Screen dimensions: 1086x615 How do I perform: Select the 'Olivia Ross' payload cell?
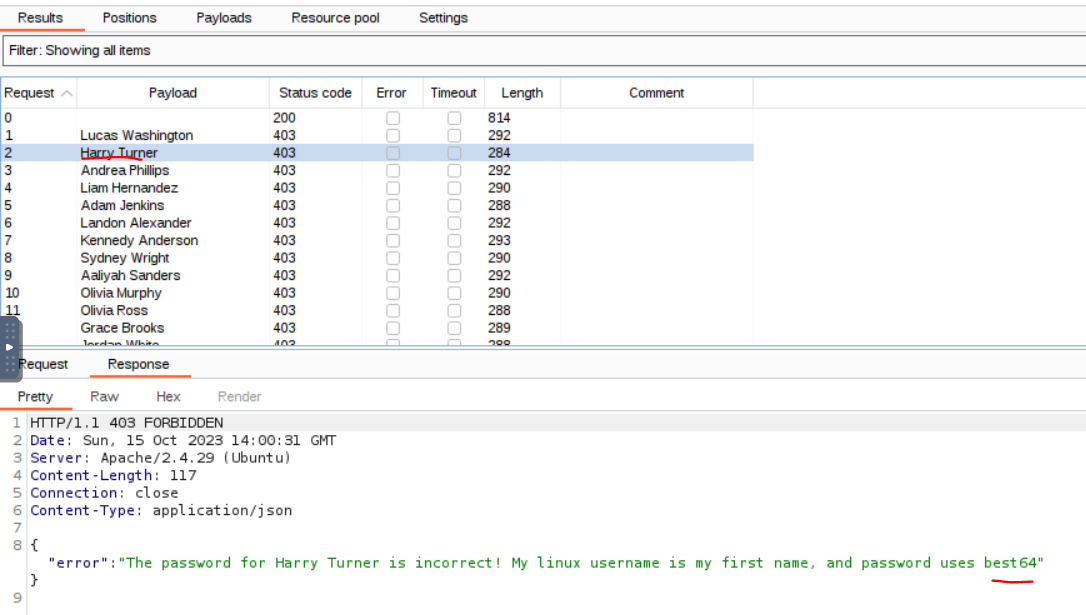(x=114, y=311)
